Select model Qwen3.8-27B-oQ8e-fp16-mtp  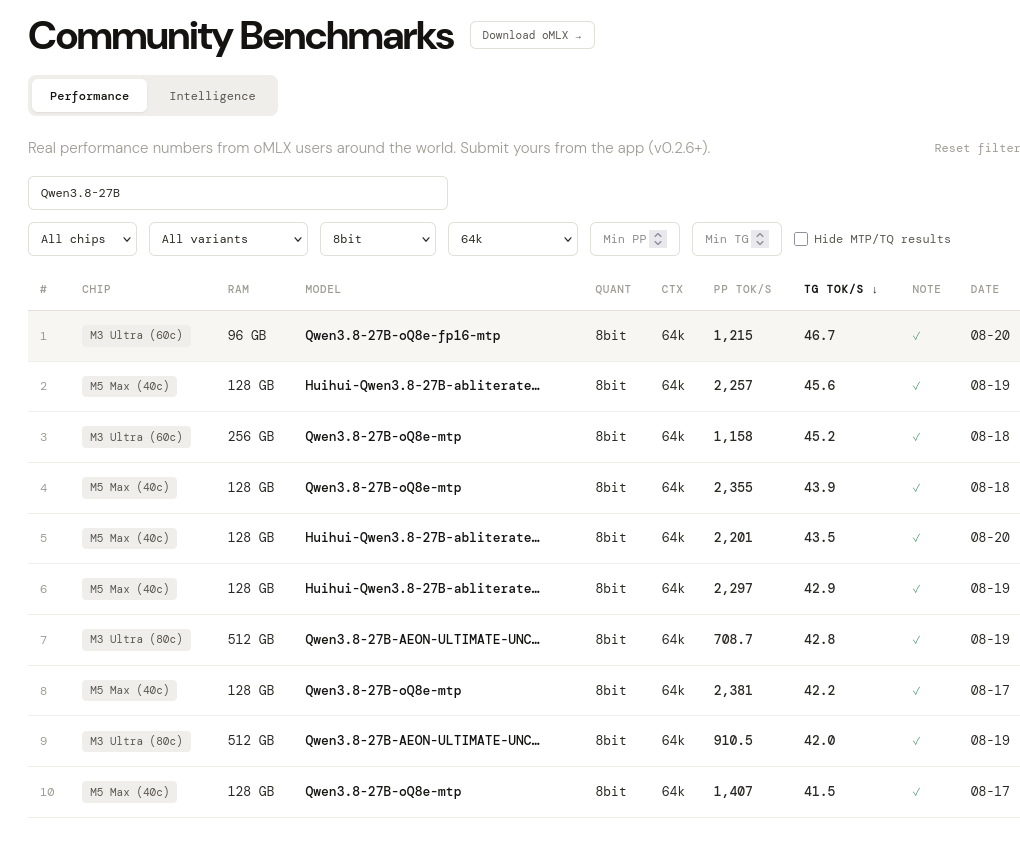click(403, 336)
